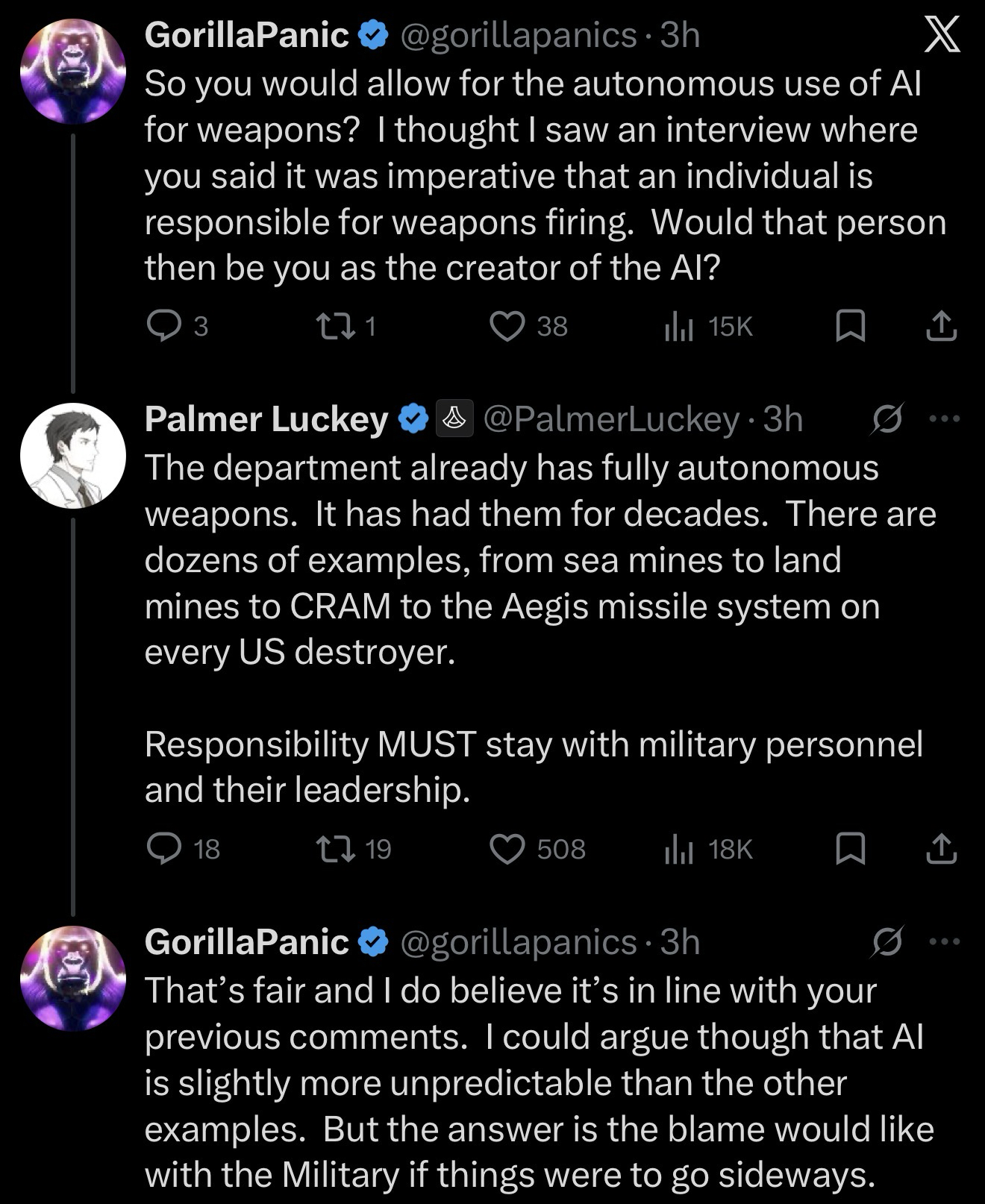Share Palmer Luckey's tweet
The height and width of the screenshot is (1204, 985).
tap(942, 849)
